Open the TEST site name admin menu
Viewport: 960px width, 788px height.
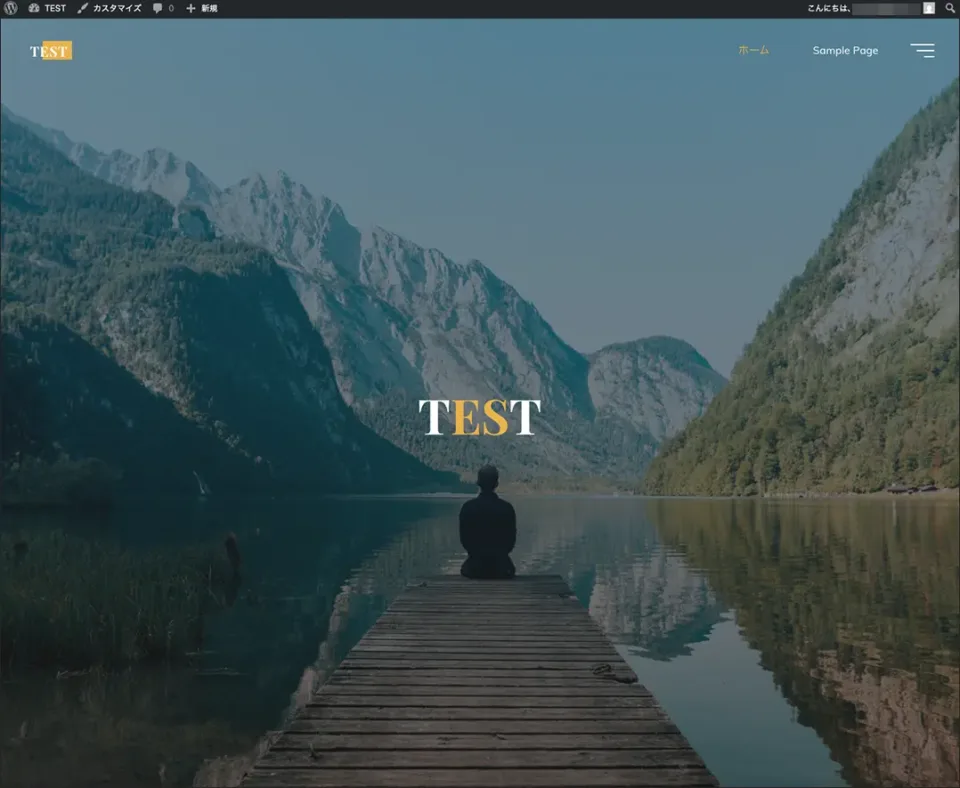tap(55, 8)
